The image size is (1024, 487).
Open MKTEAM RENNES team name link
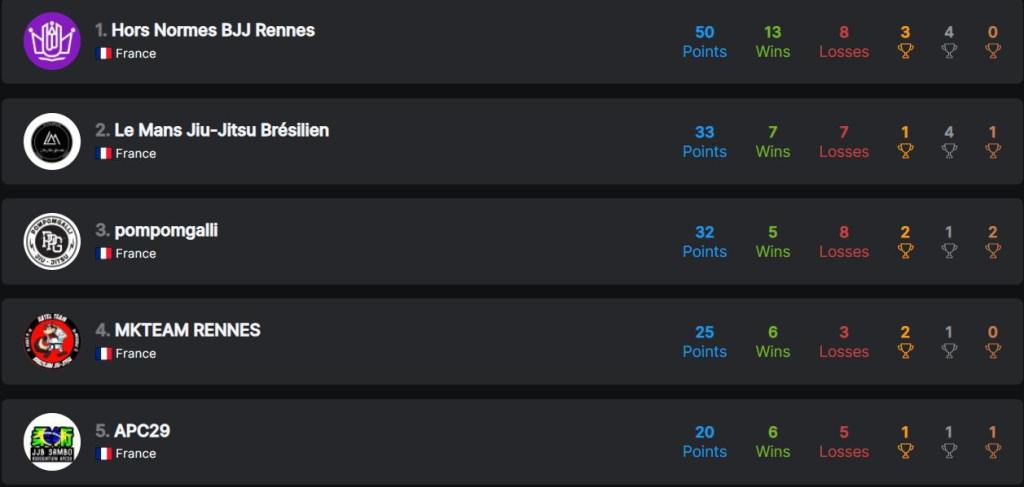[x=187, y=330]
